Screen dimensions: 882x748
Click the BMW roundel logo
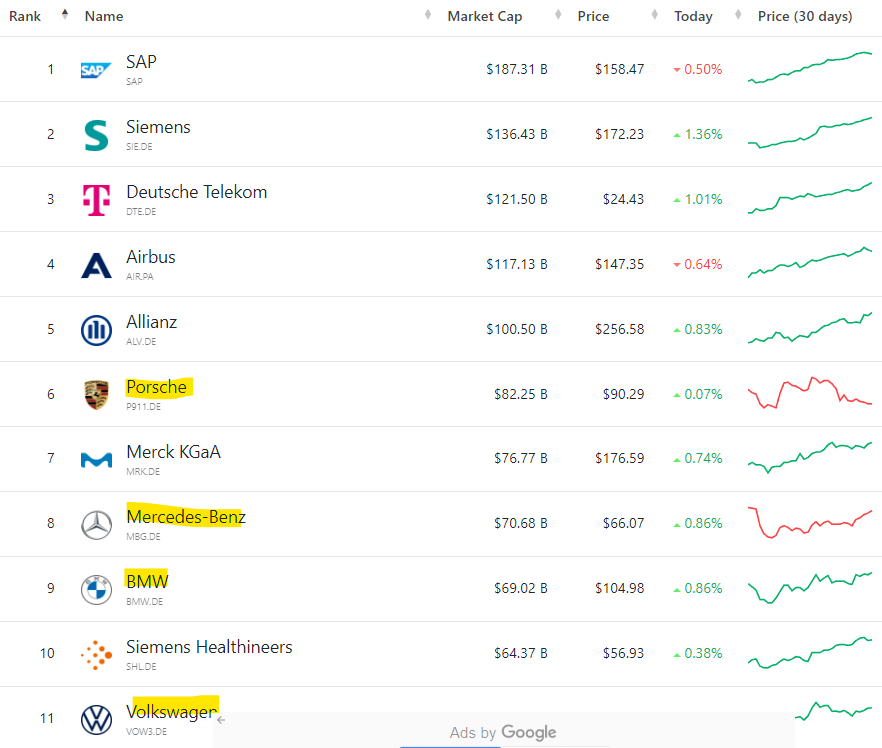[96, 590]
